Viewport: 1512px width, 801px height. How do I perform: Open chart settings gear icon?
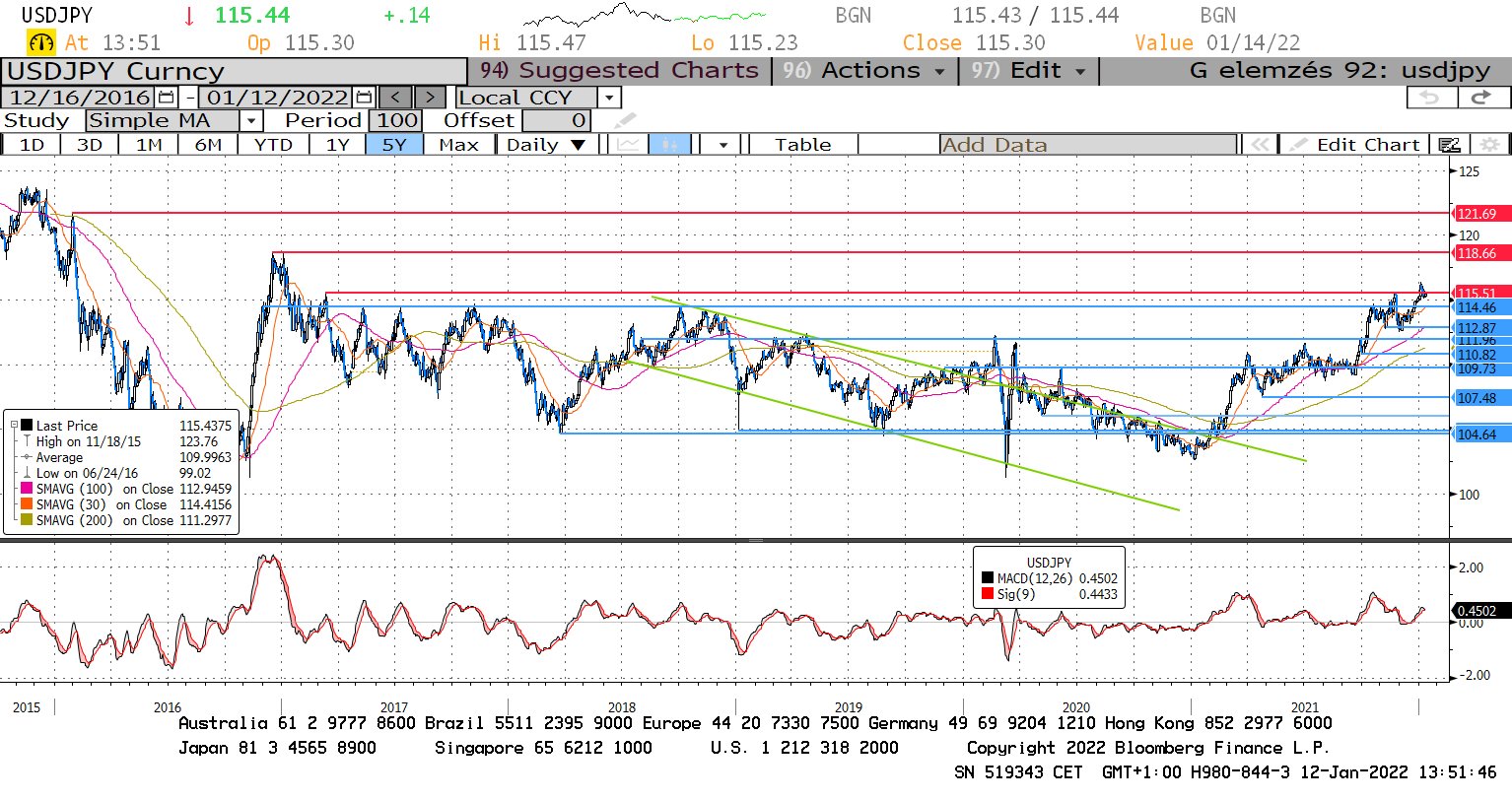point(1489,145)
